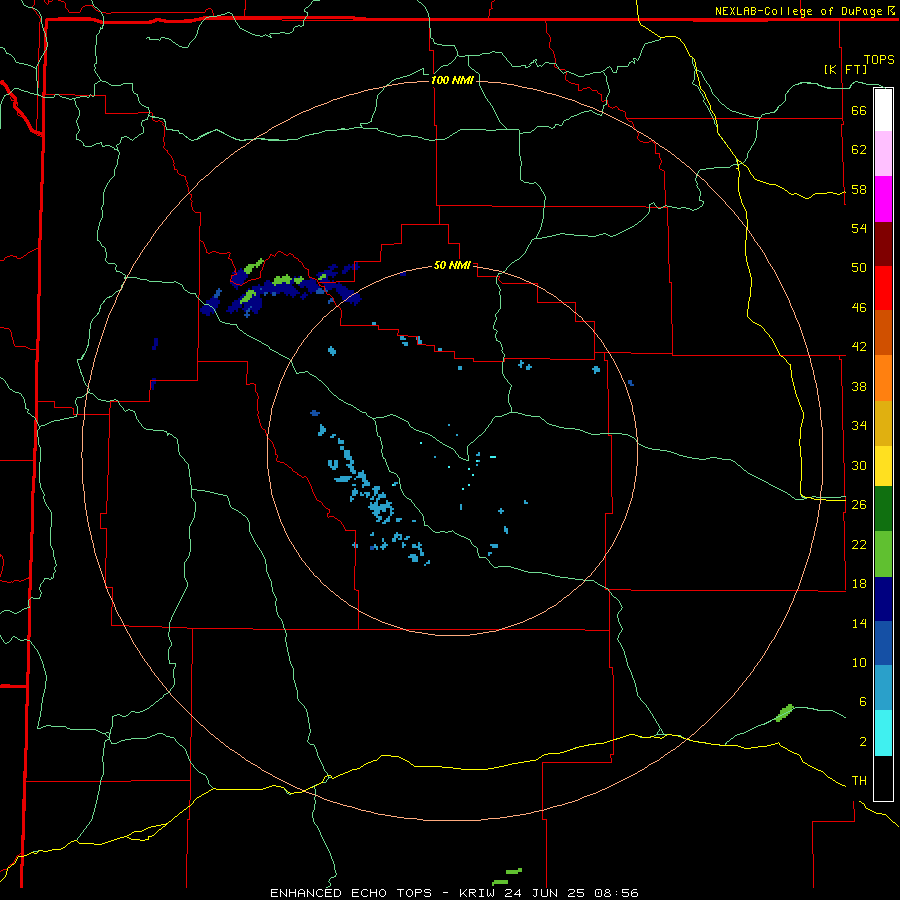Image resolution: width=900 pixels, height=900 pixels.
Task: Click the K FT units label
Action: click(845, 69)
